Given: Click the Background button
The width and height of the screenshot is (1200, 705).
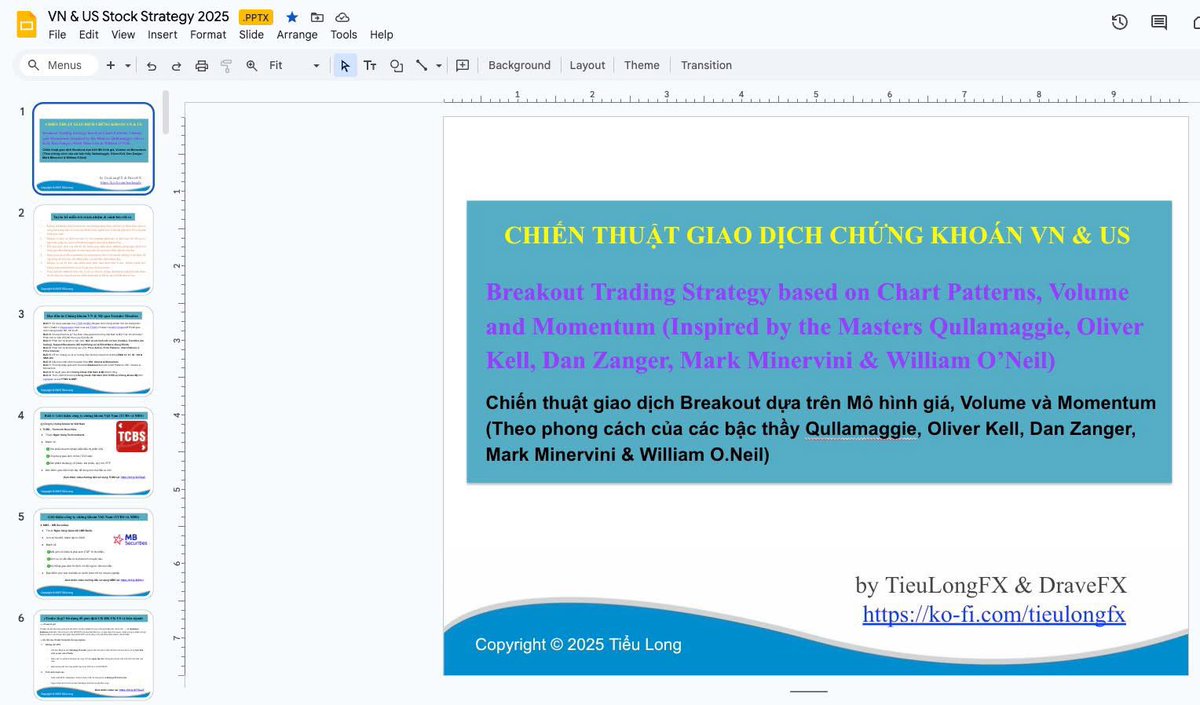Looking at the screenshot, I should point(519,65).
